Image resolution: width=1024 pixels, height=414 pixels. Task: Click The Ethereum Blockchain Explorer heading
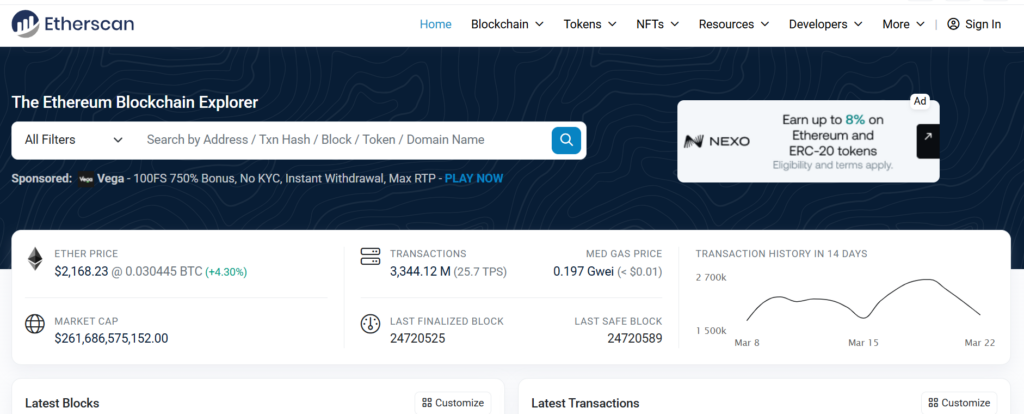point(135,103)
